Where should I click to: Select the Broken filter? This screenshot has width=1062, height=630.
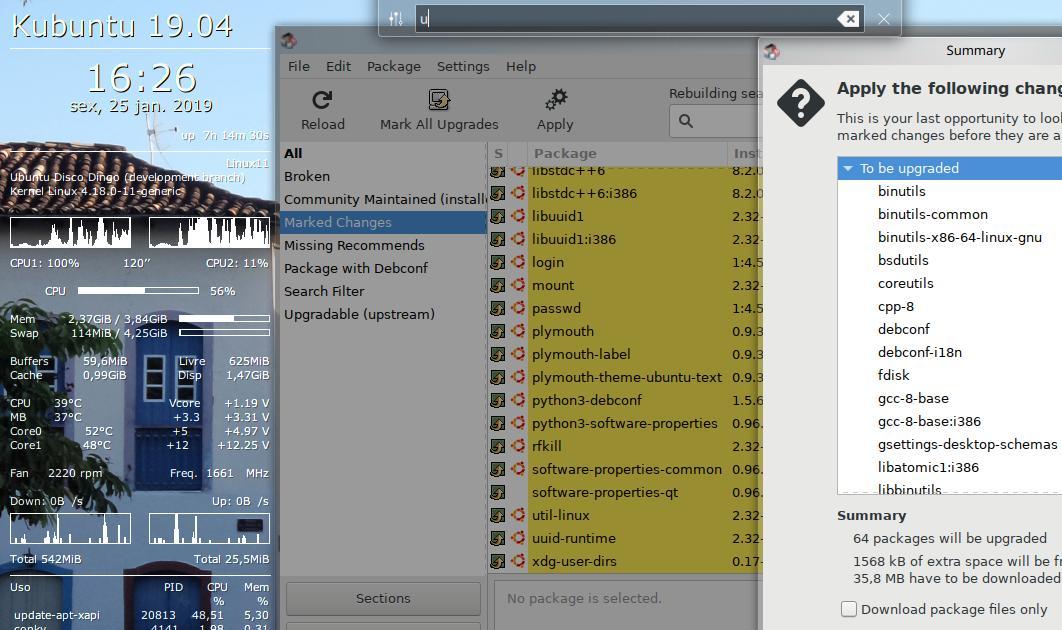tap(383, 176)
